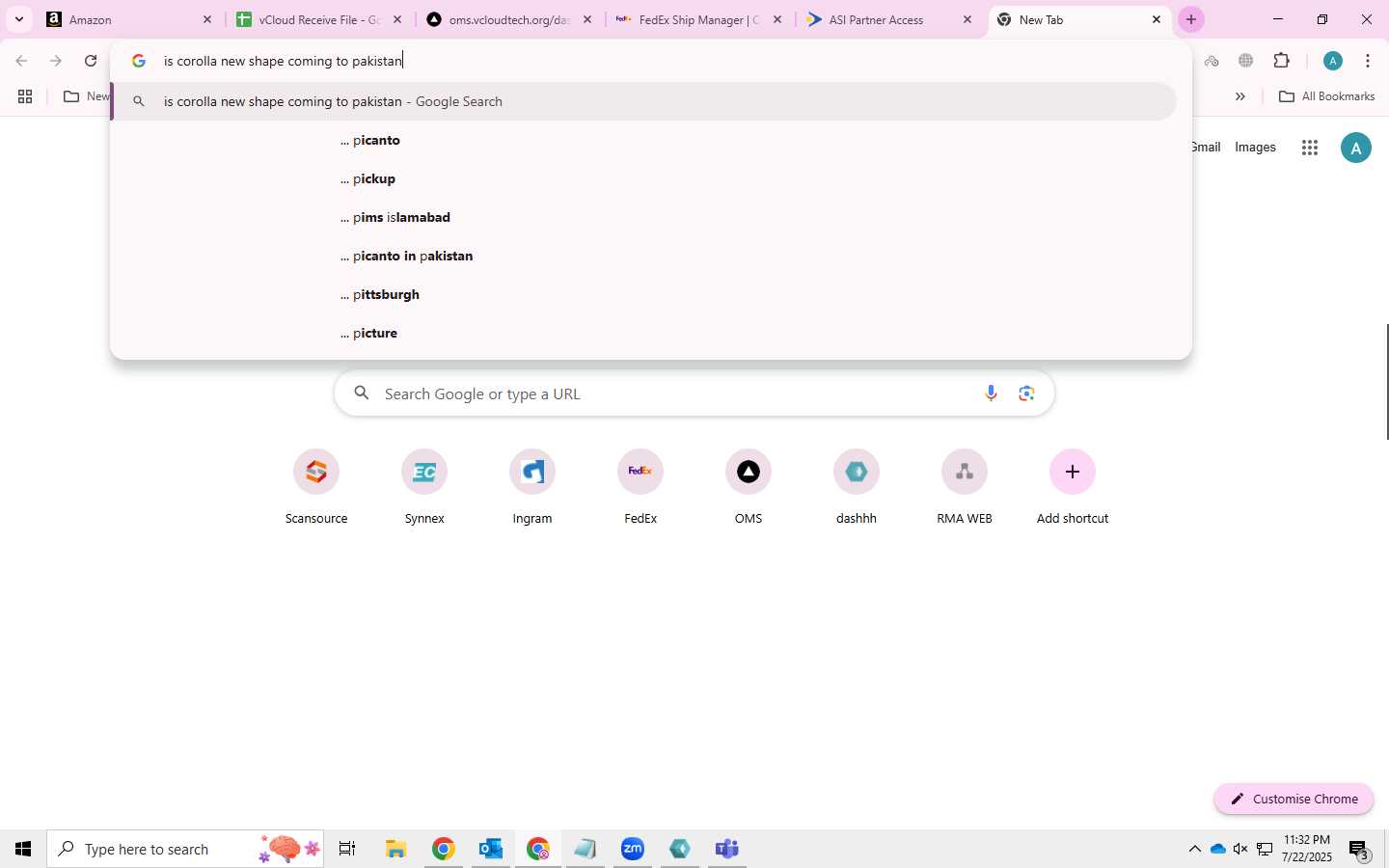Open Outlook from the taskbar

tap(491, 849)
